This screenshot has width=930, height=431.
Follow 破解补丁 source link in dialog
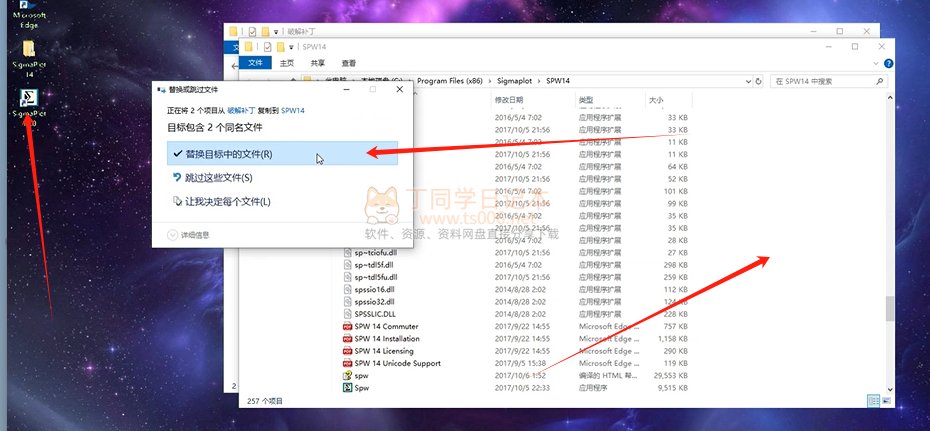coord(241,110)
